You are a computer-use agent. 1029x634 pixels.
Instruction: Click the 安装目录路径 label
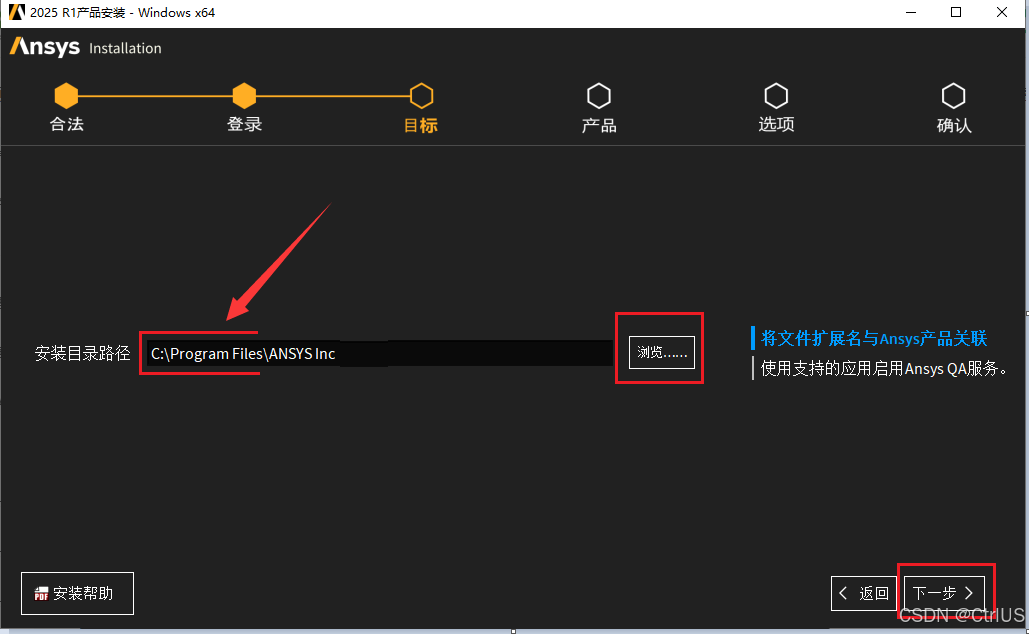point(83,354)
